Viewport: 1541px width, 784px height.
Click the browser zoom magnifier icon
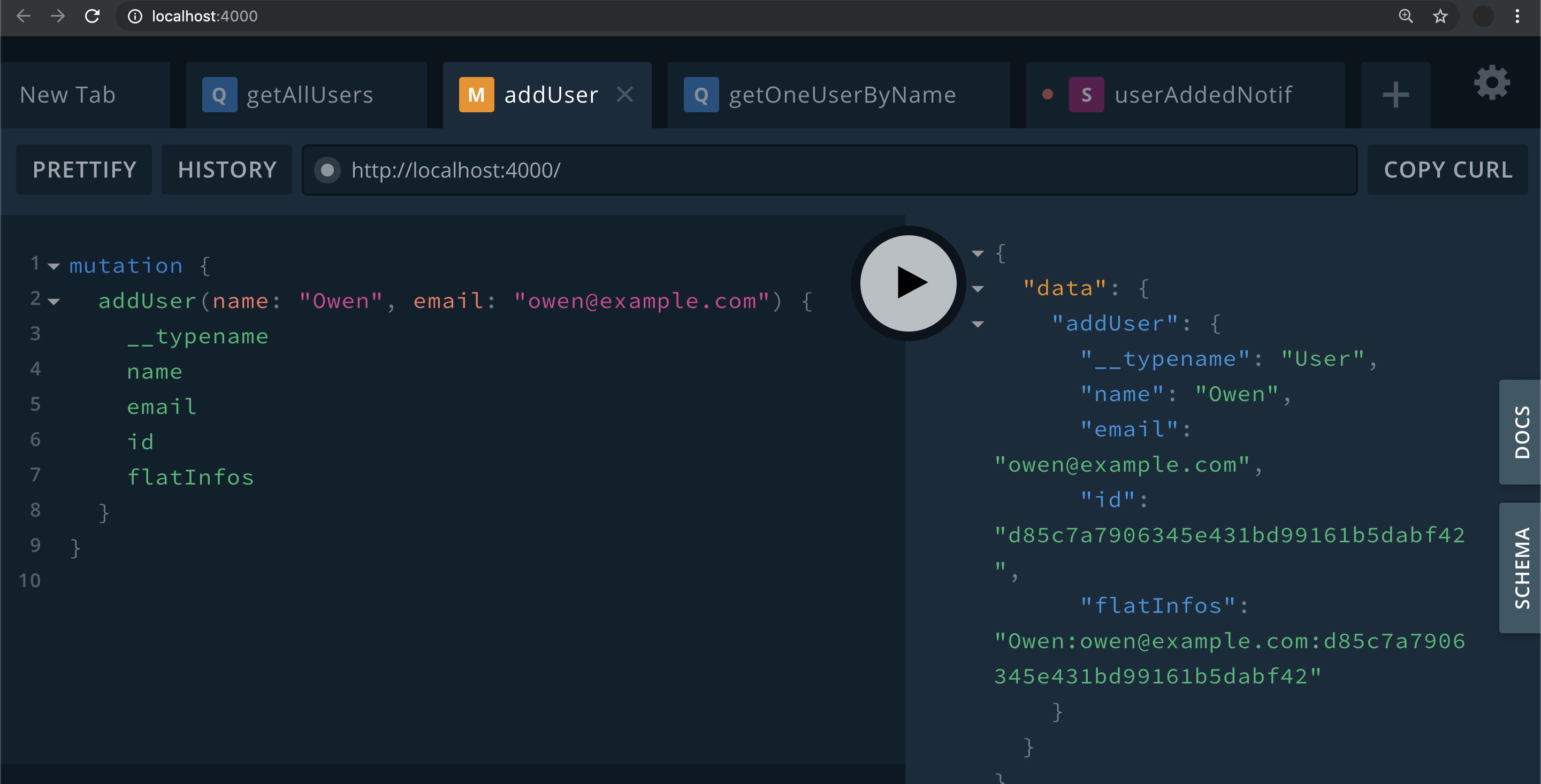pos(1406,16)
